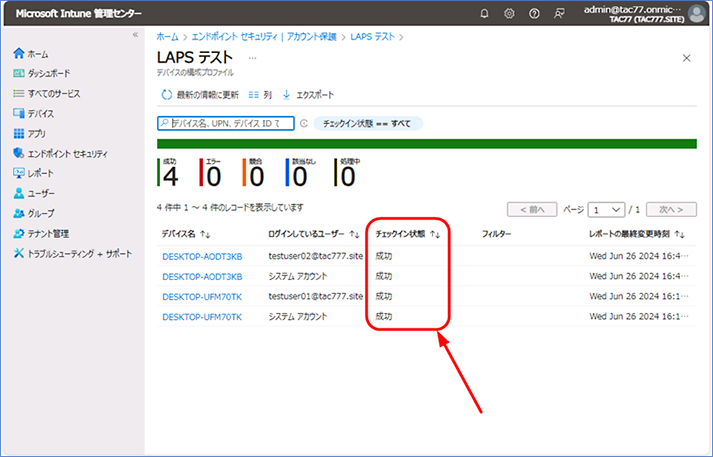Click the エンドポイント セキュリティ | アカウント保護 breadcrumb

click(x=264, y=37)
